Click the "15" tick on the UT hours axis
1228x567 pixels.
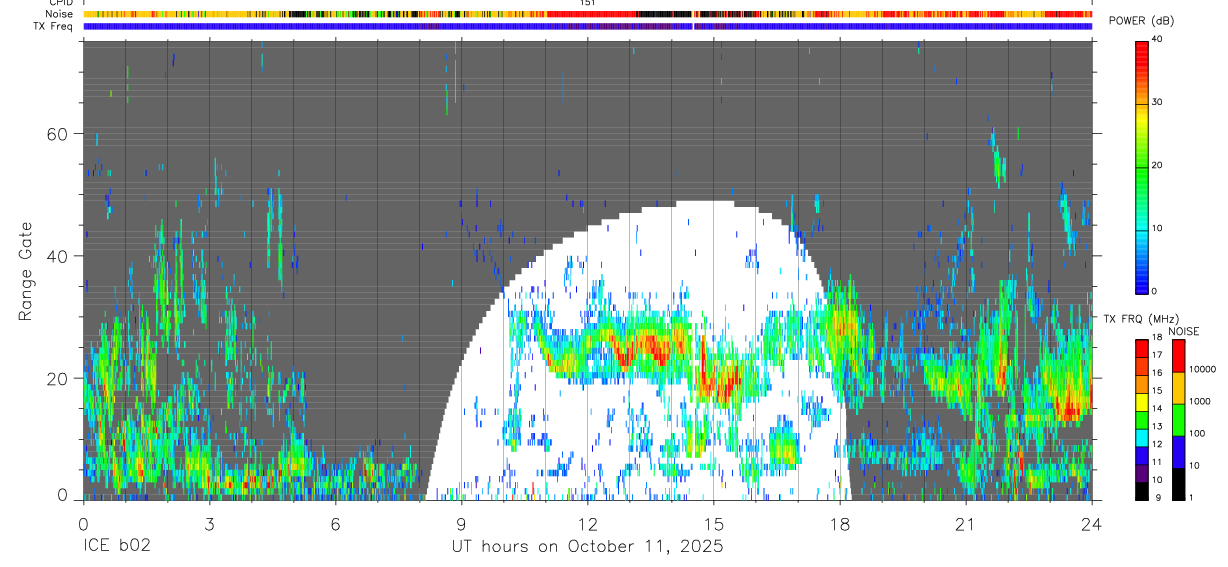(x=714, y=522)
